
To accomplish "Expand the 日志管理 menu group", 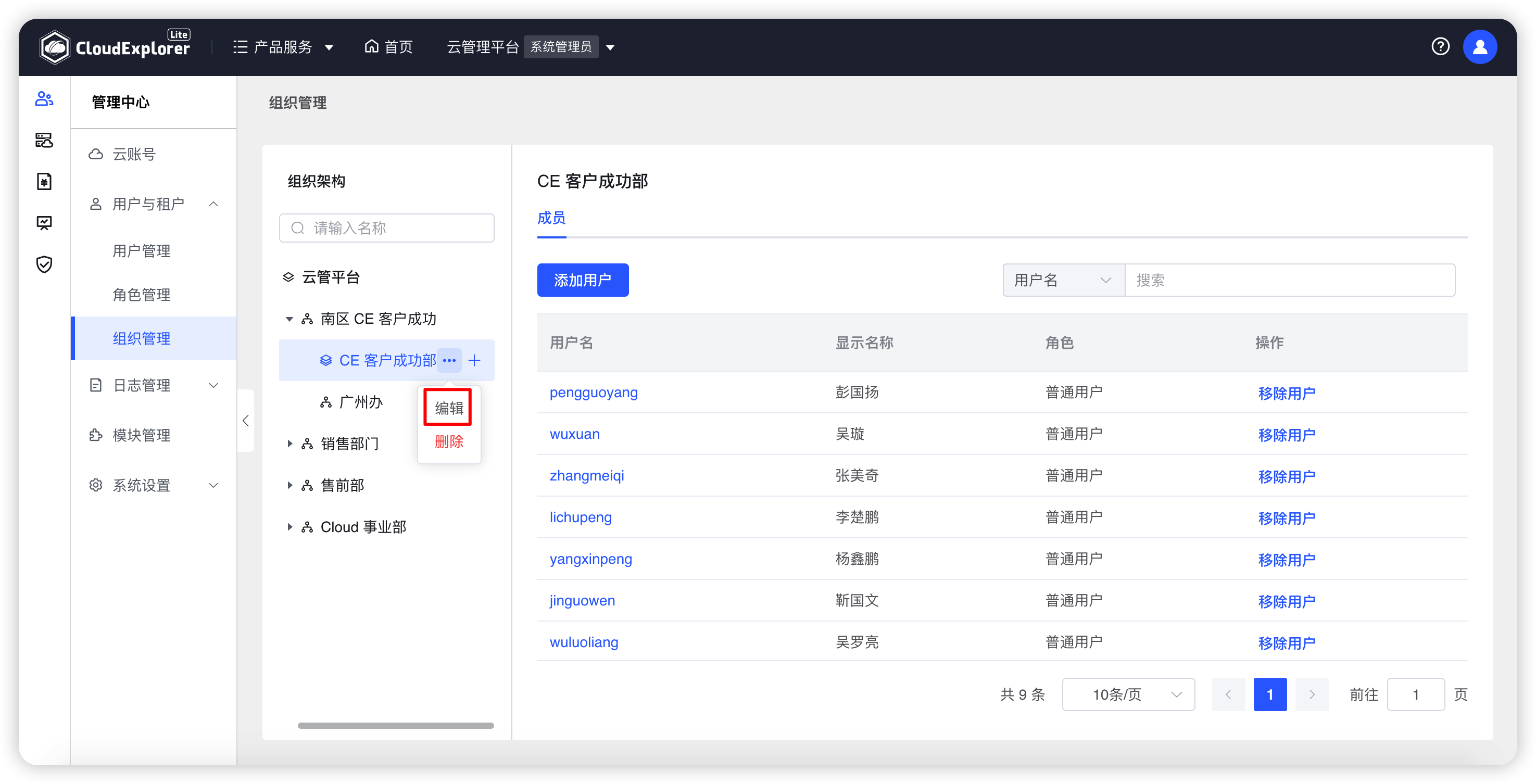I will coord(213,385).
